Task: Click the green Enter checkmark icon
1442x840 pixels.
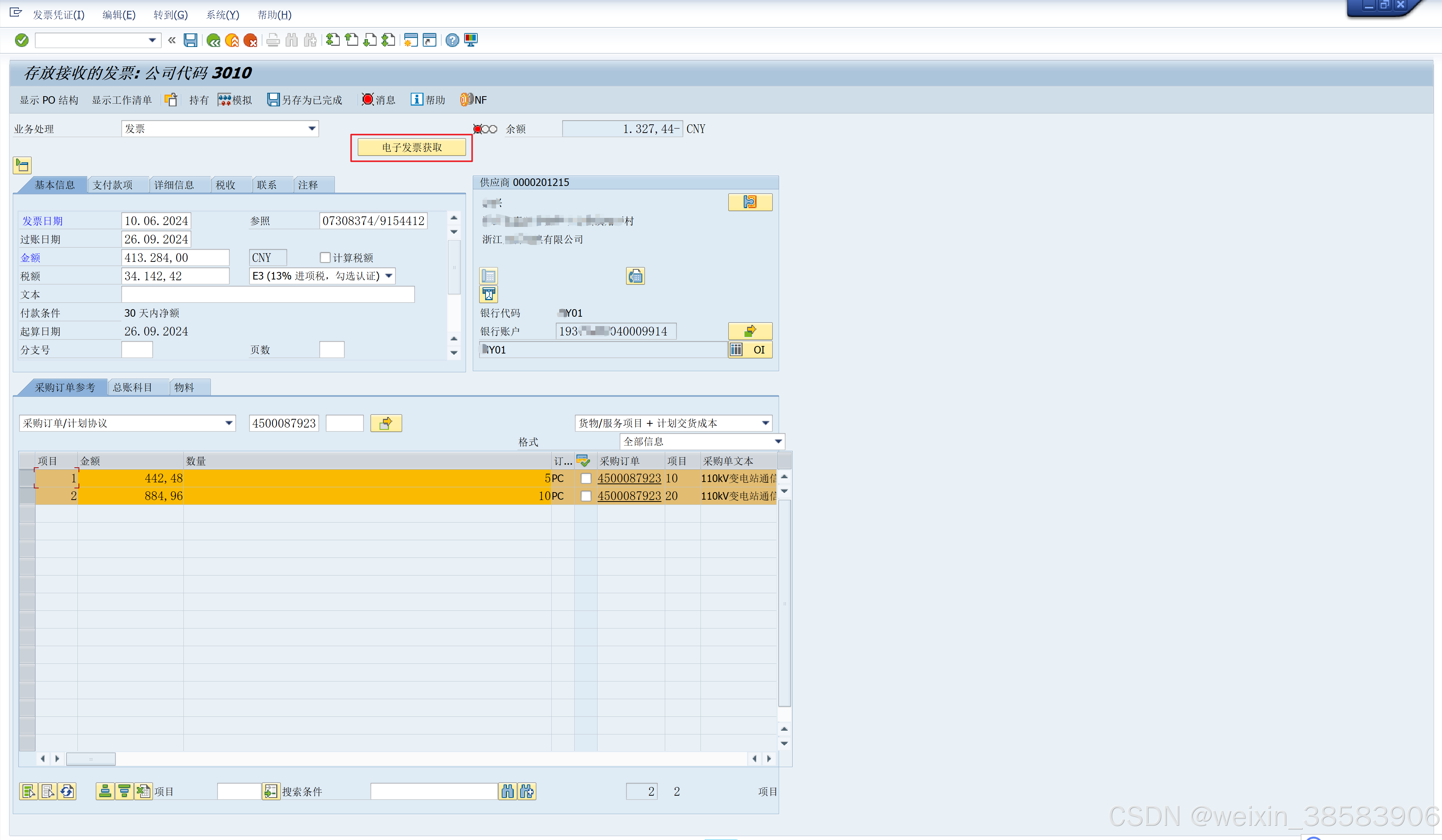Action: pos(22,40)
